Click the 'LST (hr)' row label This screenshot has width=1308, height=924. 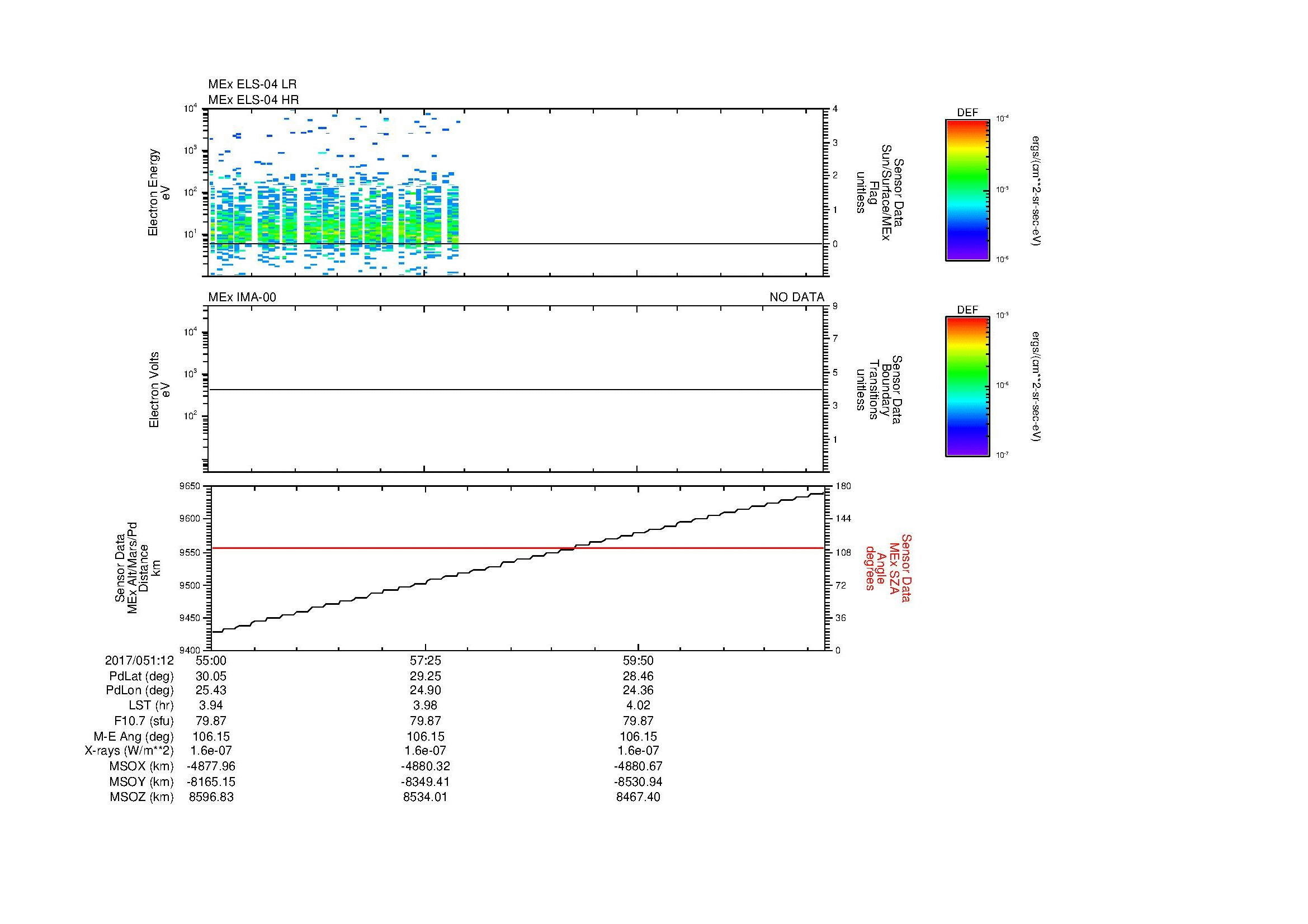151,705
